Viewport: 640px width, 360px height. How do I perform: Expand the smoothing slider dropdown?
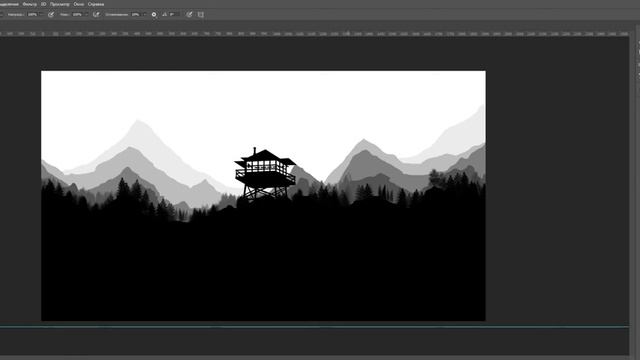145,14
